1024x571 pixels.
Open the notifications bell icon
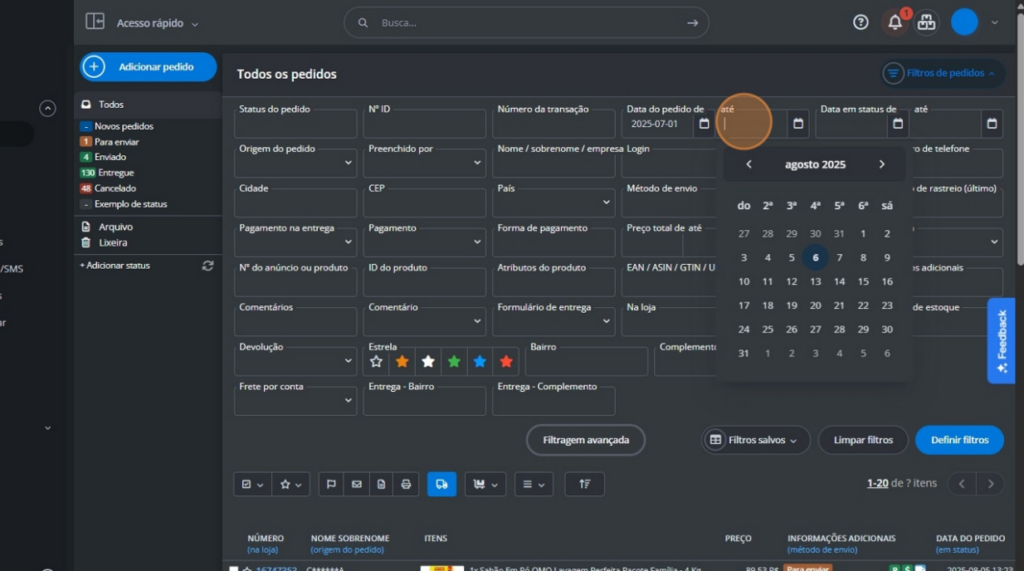(x=895, y=23)
